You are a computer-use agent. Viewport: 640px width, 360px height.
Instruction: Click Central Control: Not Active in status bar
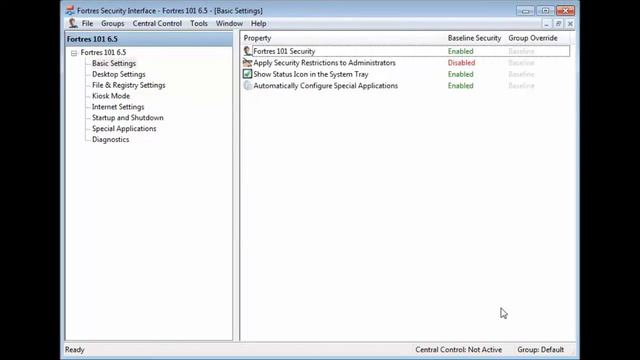tap(458, 349)
